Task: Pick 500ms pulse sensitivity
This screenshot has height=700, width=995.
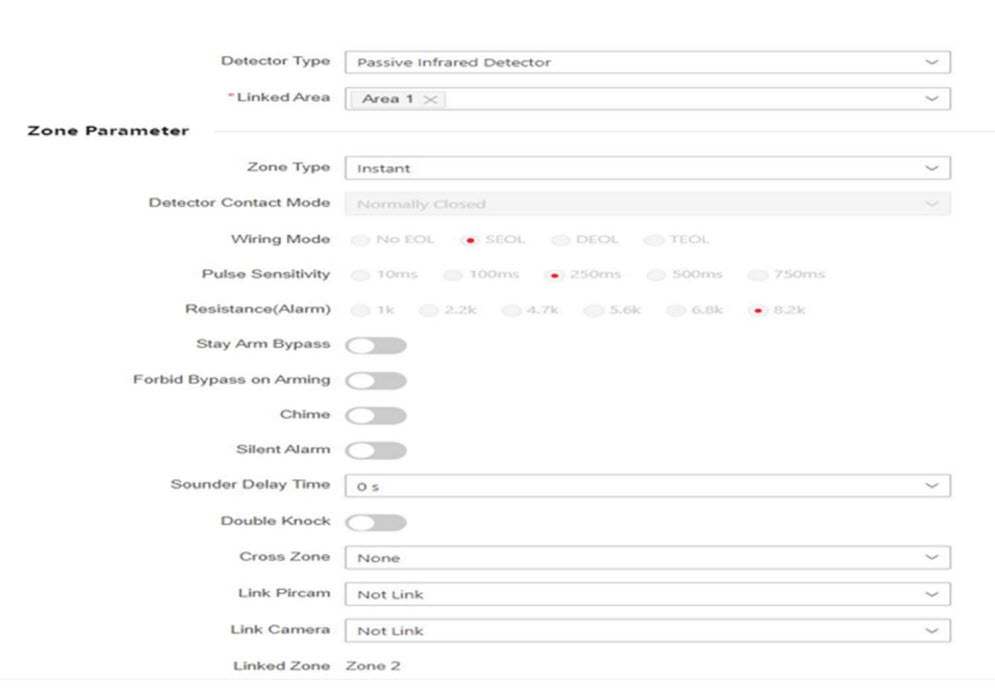Action: click(x=656, y=275)
